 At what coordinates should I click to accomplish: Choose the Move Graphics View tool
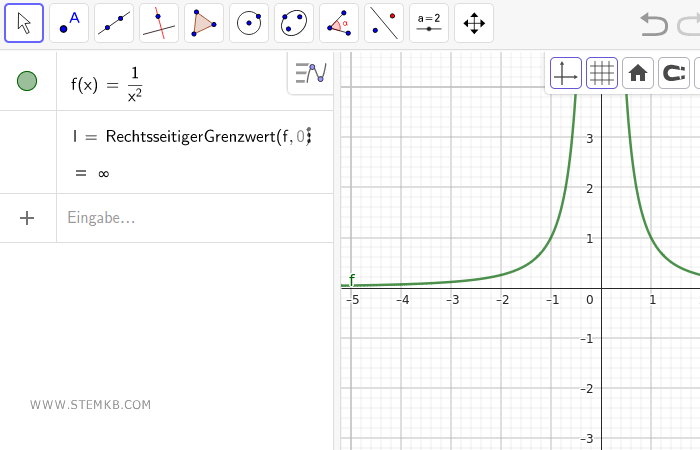tap(474, 23)
